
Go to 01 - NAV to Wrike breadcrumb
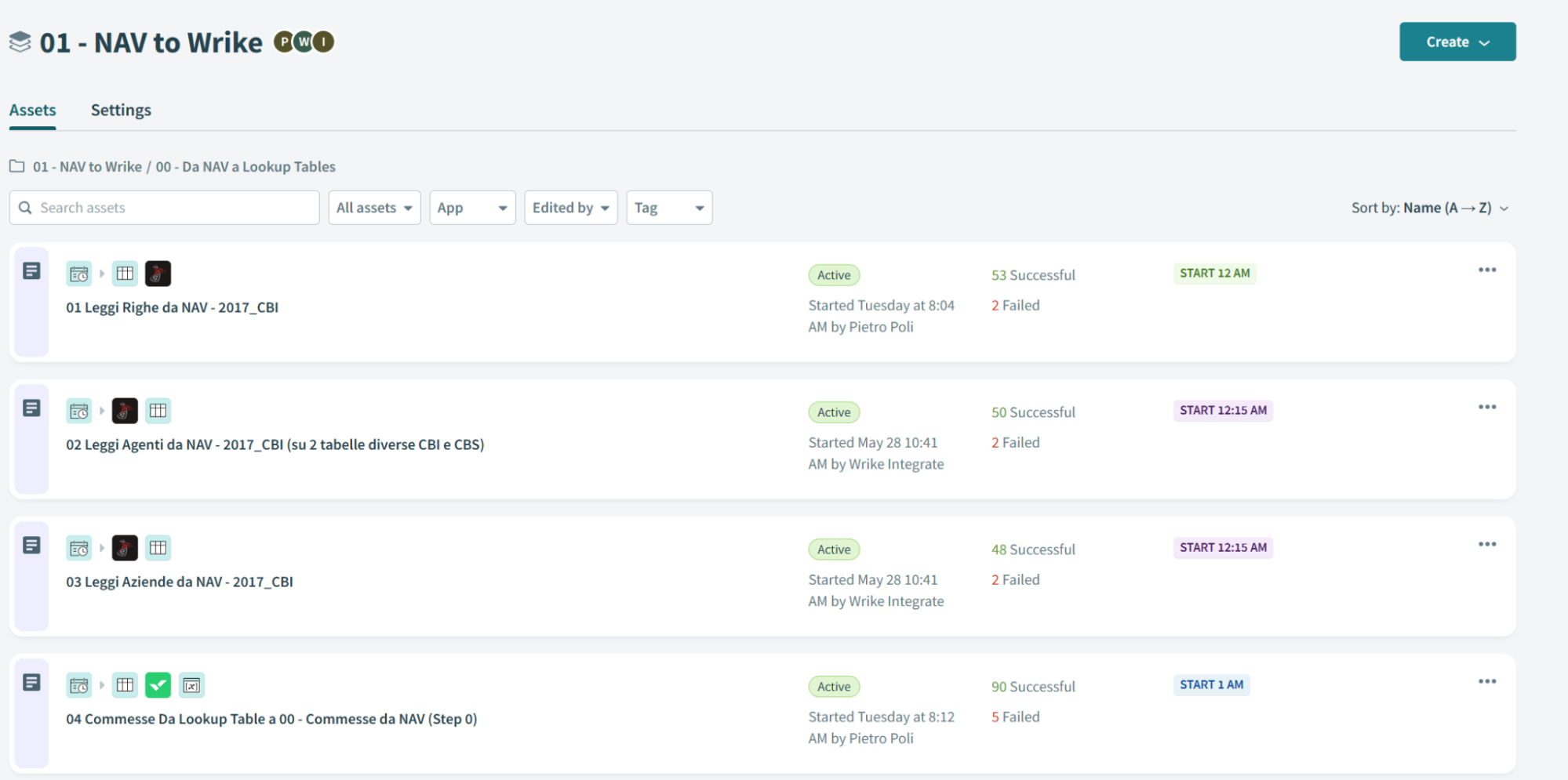point(87,167)
